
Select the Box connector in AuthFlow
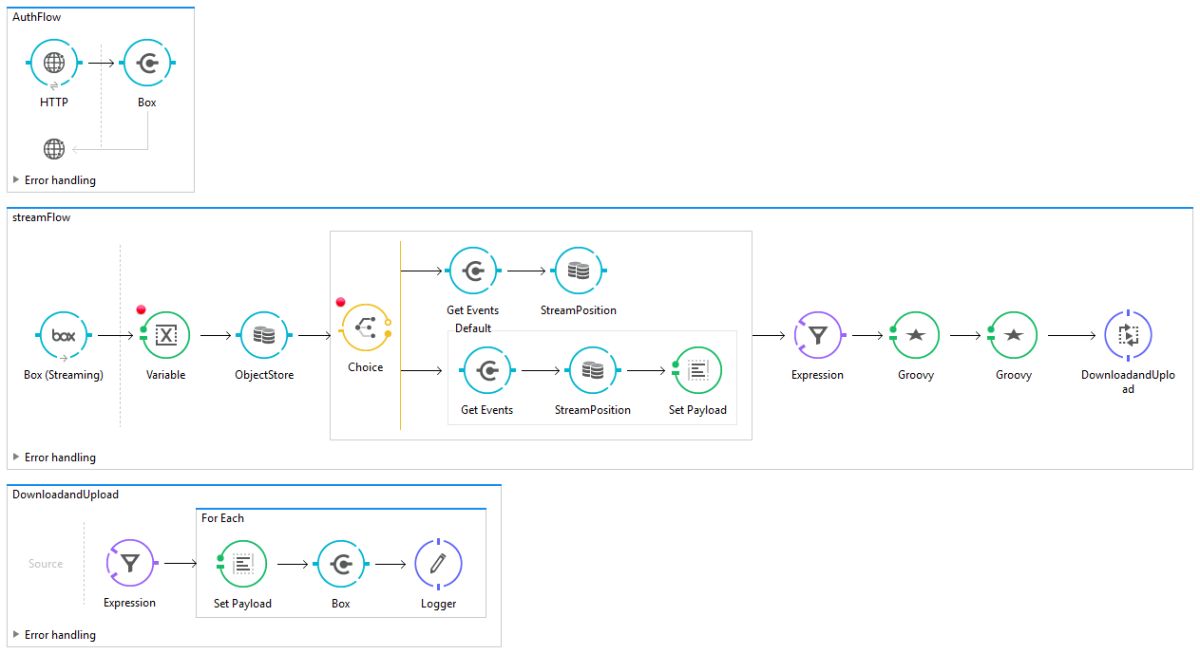pos(147,63)
